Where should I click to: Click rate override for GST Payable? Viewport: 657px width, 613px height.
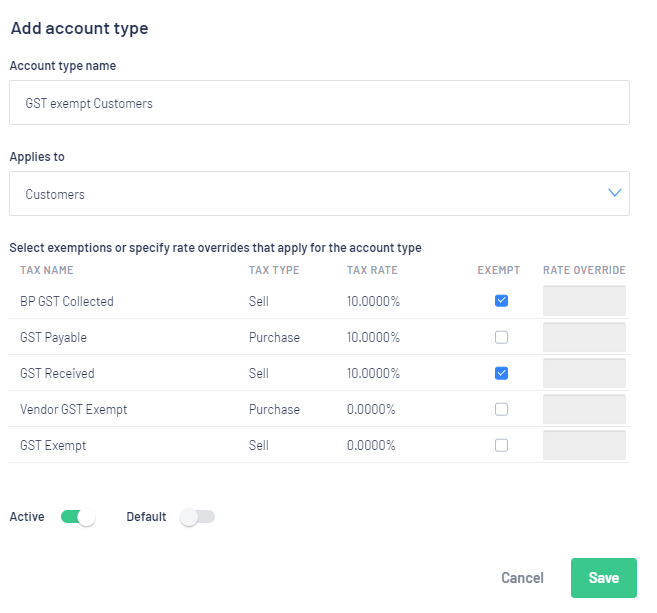pos(584,337)
